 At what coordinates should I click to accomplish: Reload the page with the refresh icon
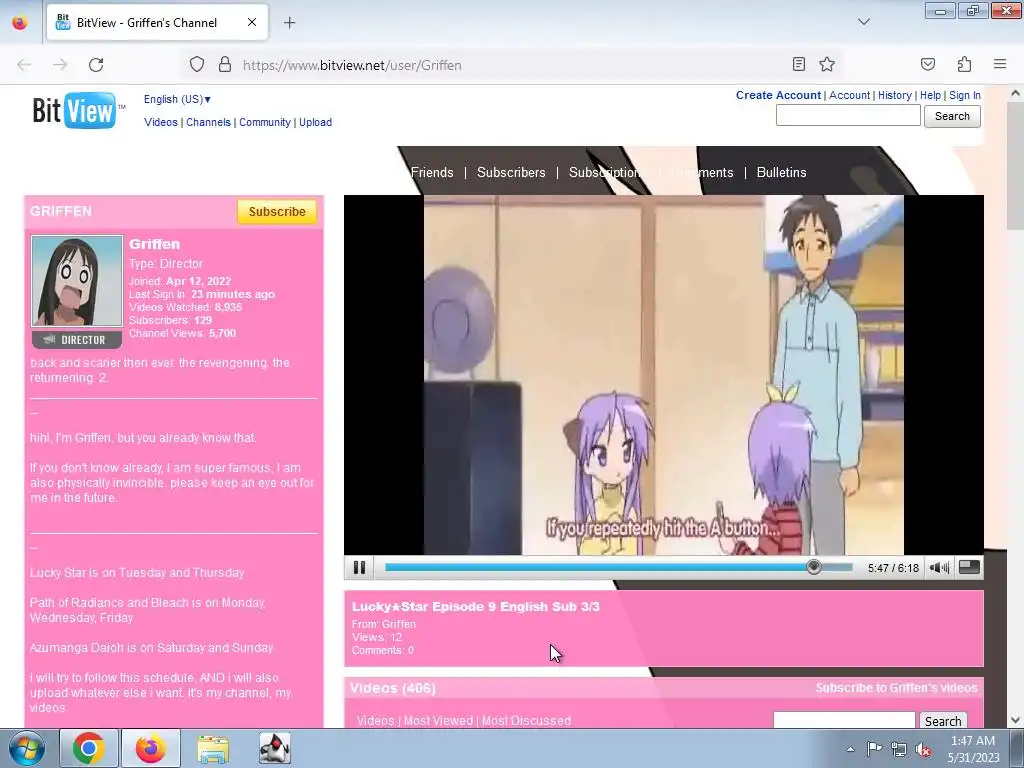click(x=96, y=65)
